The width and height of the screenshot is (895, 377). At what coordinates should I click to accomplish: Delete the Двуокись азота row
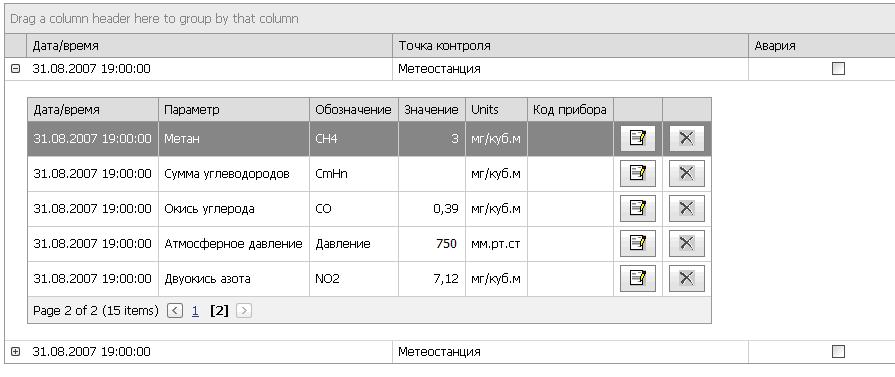pos(687,279)
